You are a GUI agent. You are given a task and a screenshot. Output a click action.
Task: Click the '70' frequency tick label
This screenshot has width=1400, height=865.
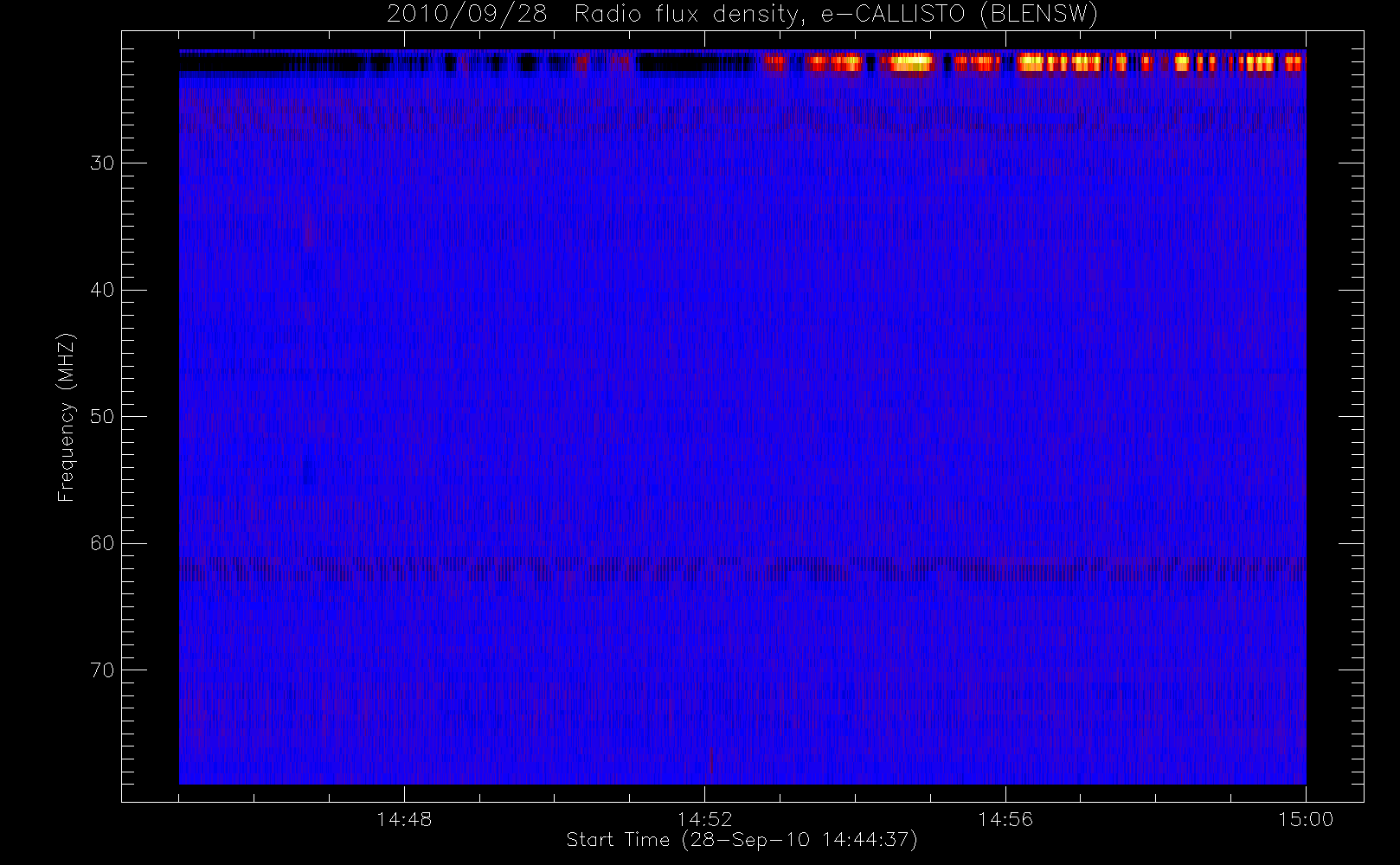[102, 670]
